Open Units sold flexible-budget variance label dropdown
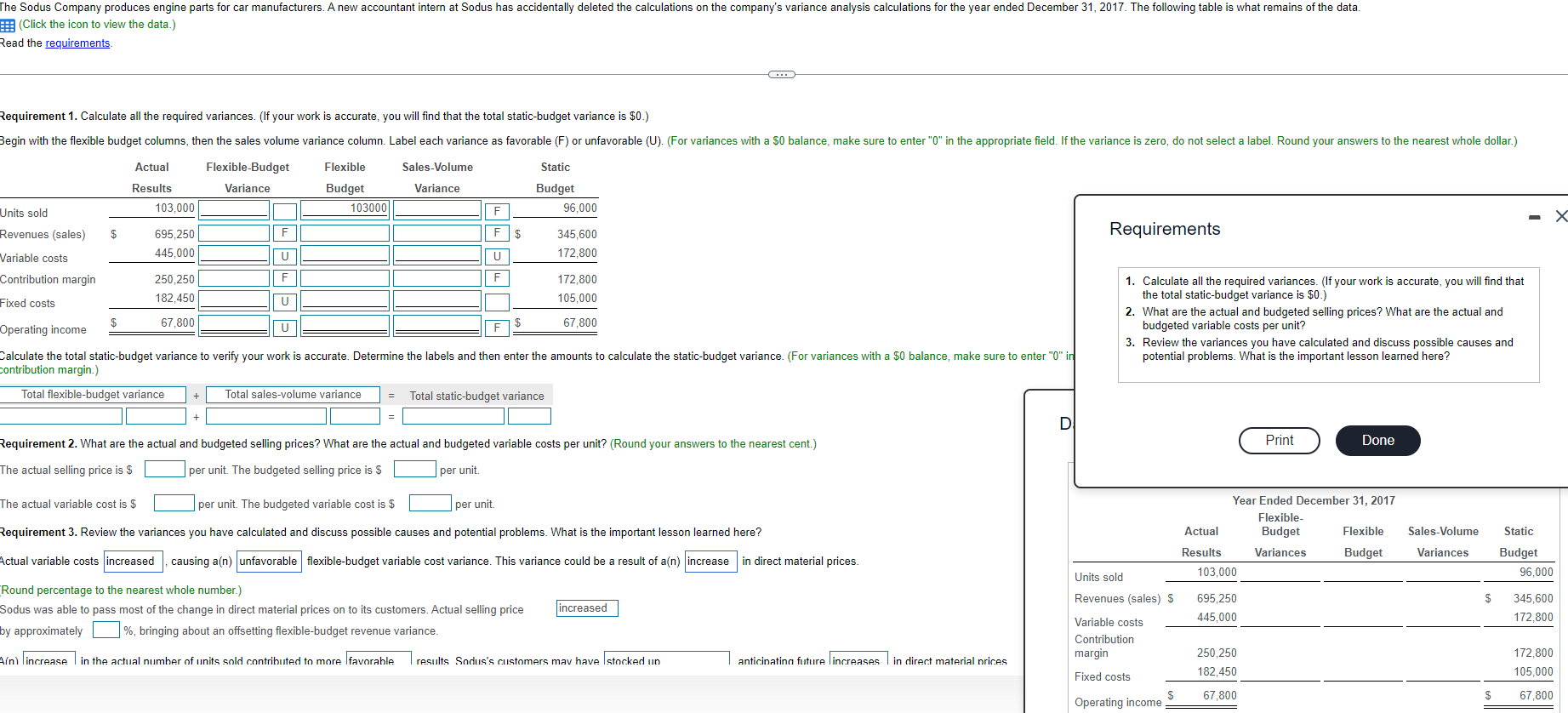The width and height of the screenshot is (1568, 713). coord(285,211)
